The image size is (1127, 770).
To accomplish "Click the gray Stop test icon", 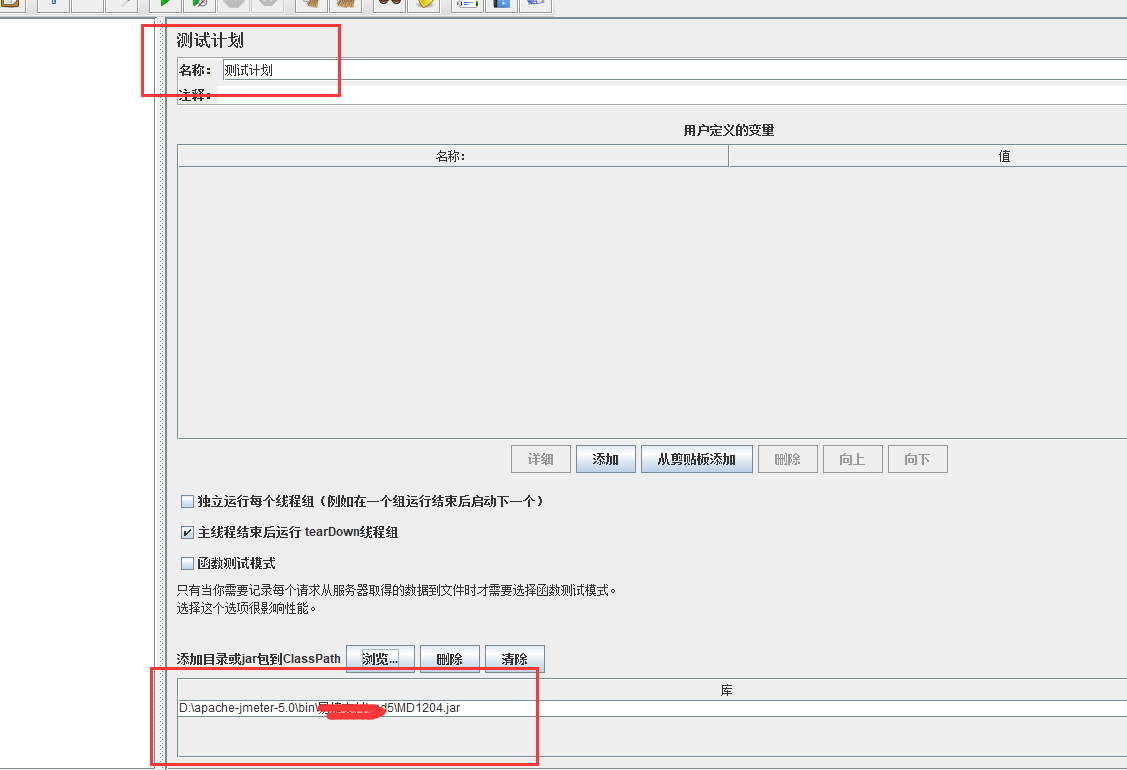I will 233,4.
